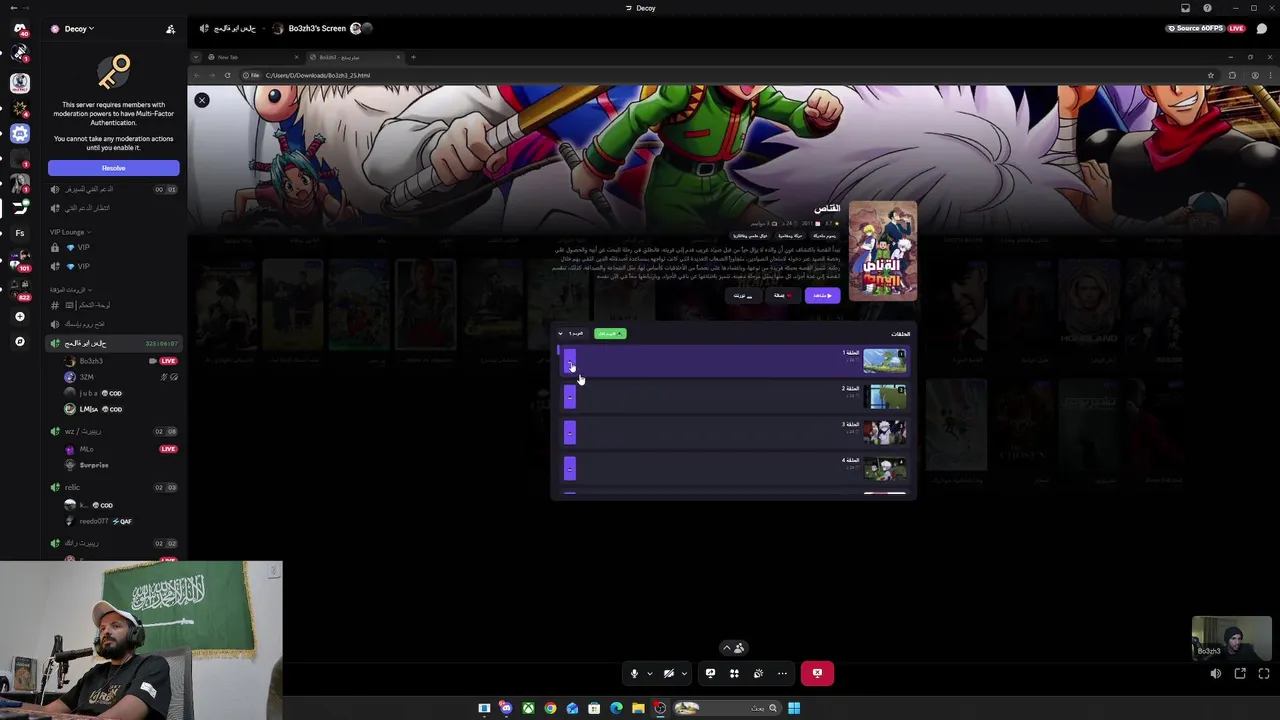Screen dimensions: 1280x720
Task: Click Add a Server plus icon
Action: tap(20, 316)
